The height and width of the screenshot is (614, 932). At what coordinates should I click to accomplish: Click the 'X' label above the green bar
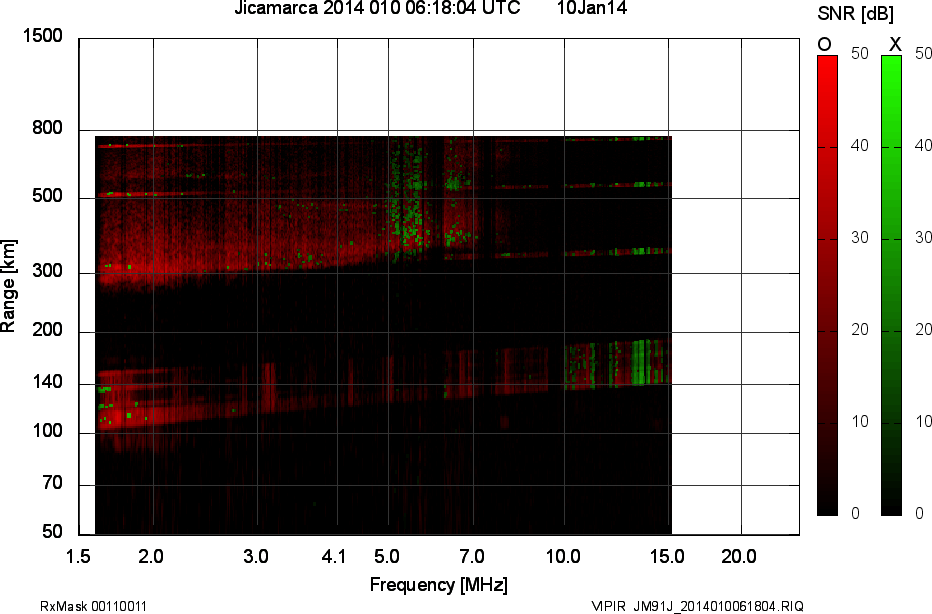(x=895, y=45)
